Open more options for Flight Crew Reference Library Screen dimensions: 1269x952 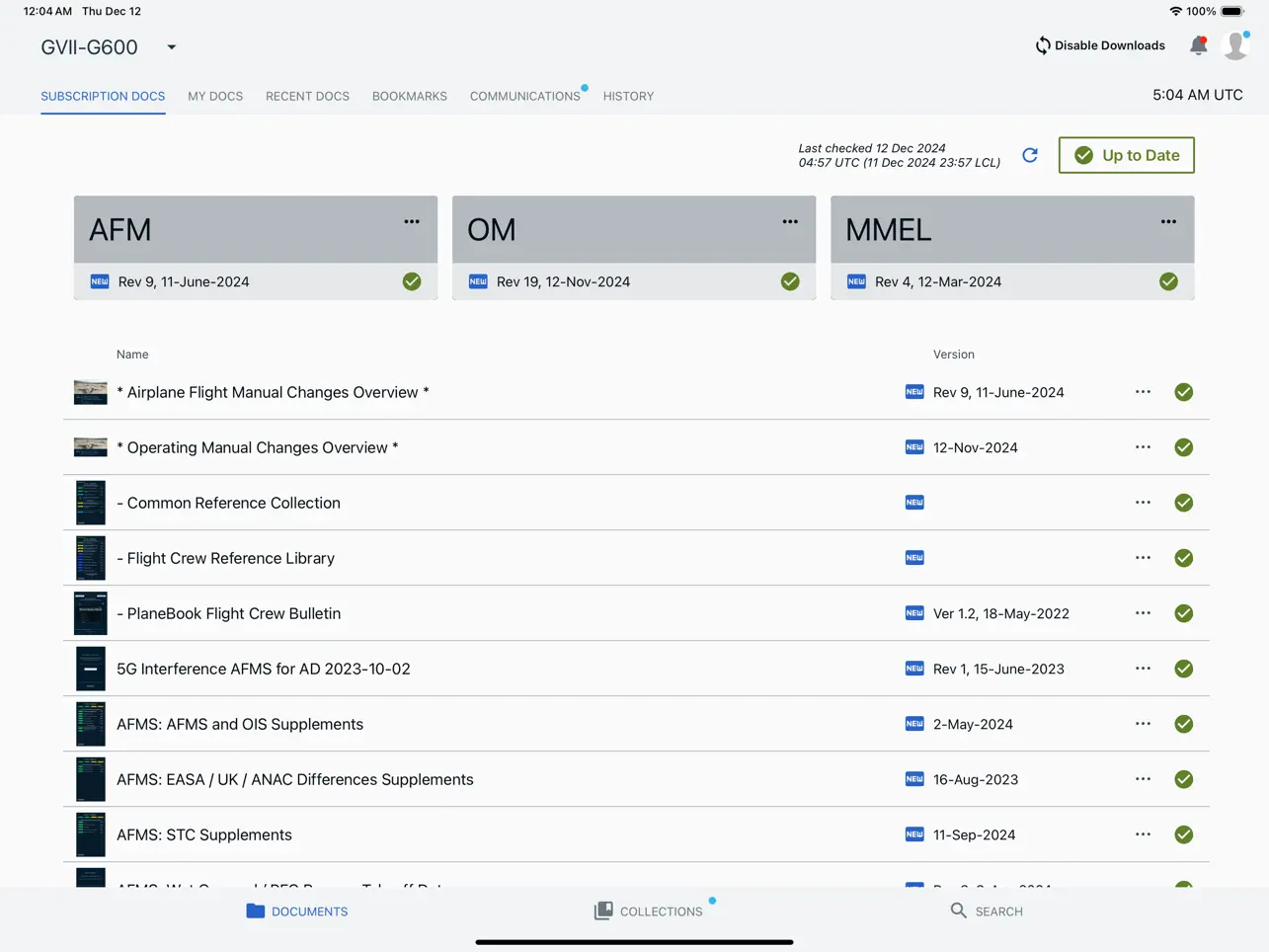tap(1143, 558)
